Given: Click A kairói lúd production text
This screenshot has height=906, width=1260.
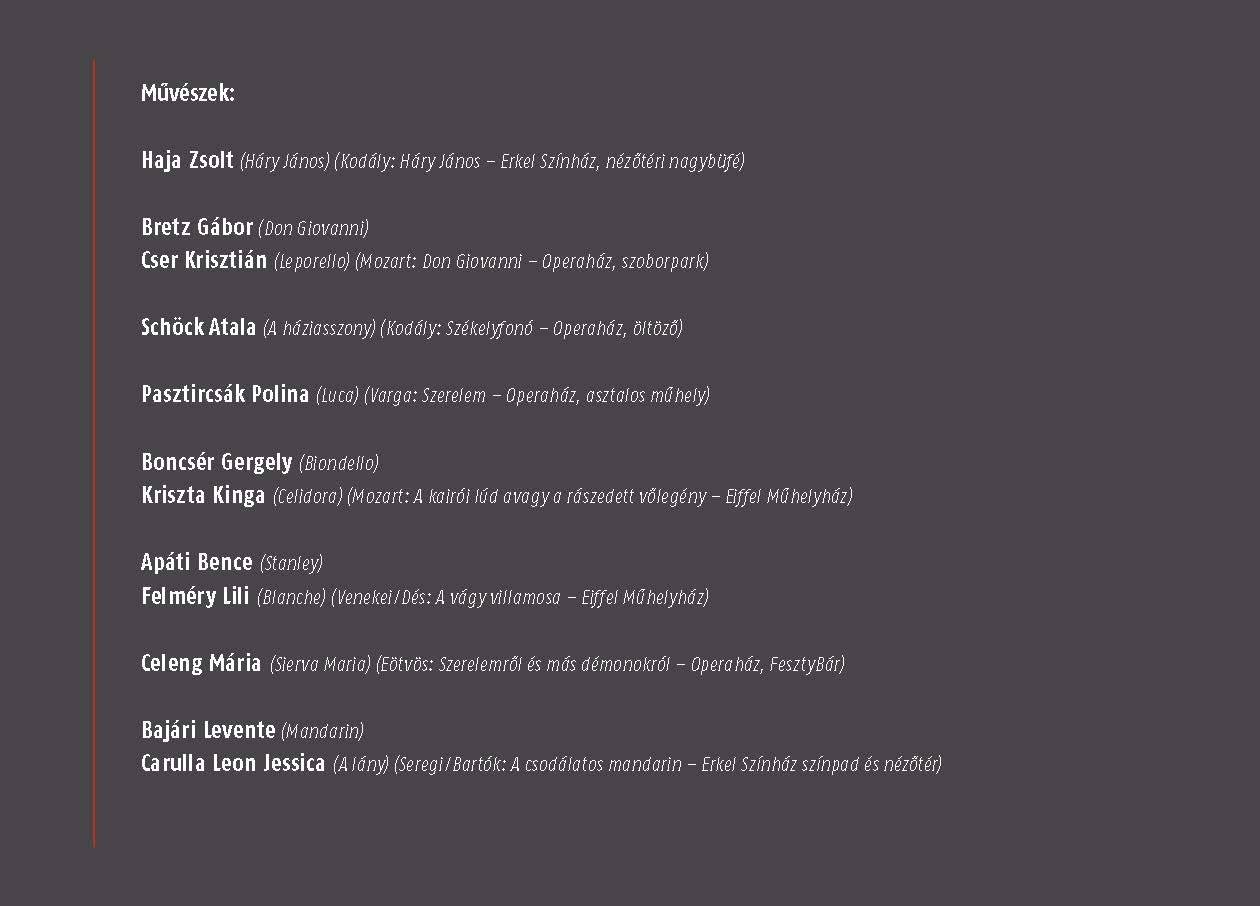Looking at the screenshot, I should (600, 496).
